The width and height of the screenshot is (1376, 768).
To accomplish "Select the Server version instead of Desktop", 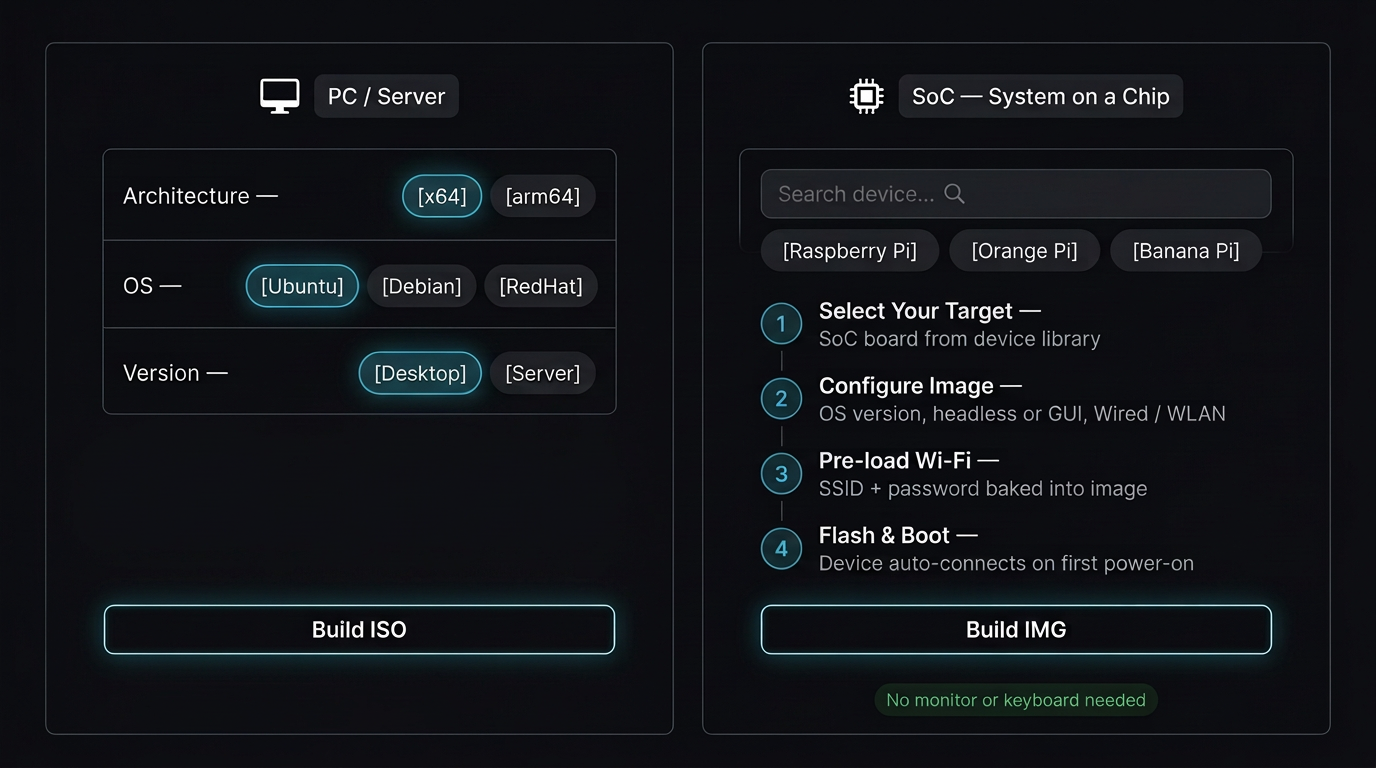I will 542,373.
